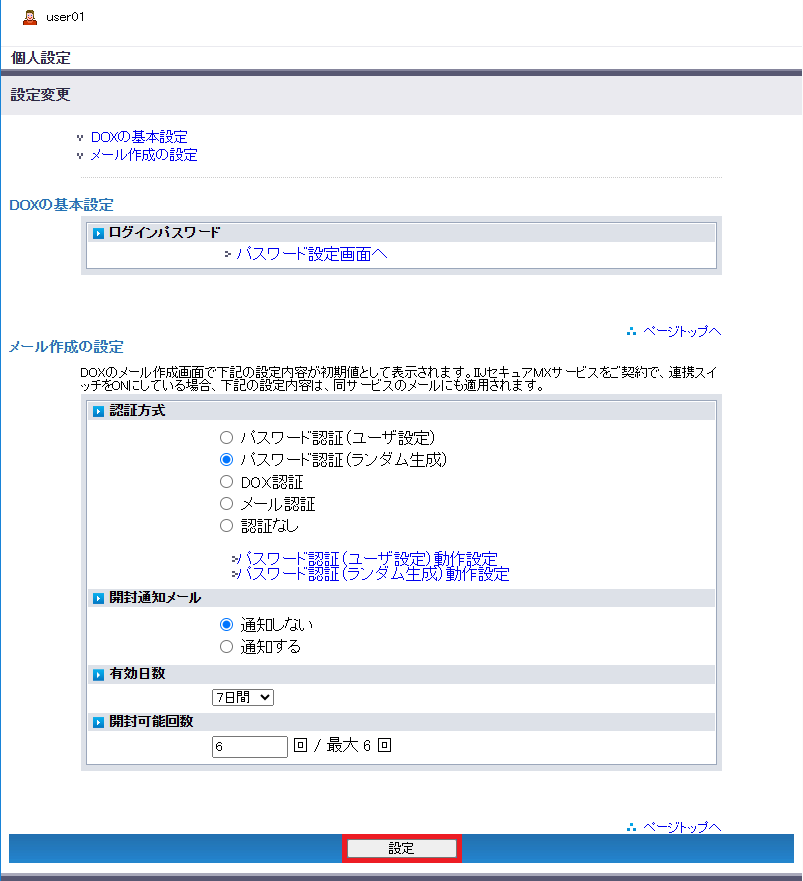803x881 pixels.
Task: Open the 有効日数 7日間 dropdown
Action: pyautogui.click(x=242, y=697)
